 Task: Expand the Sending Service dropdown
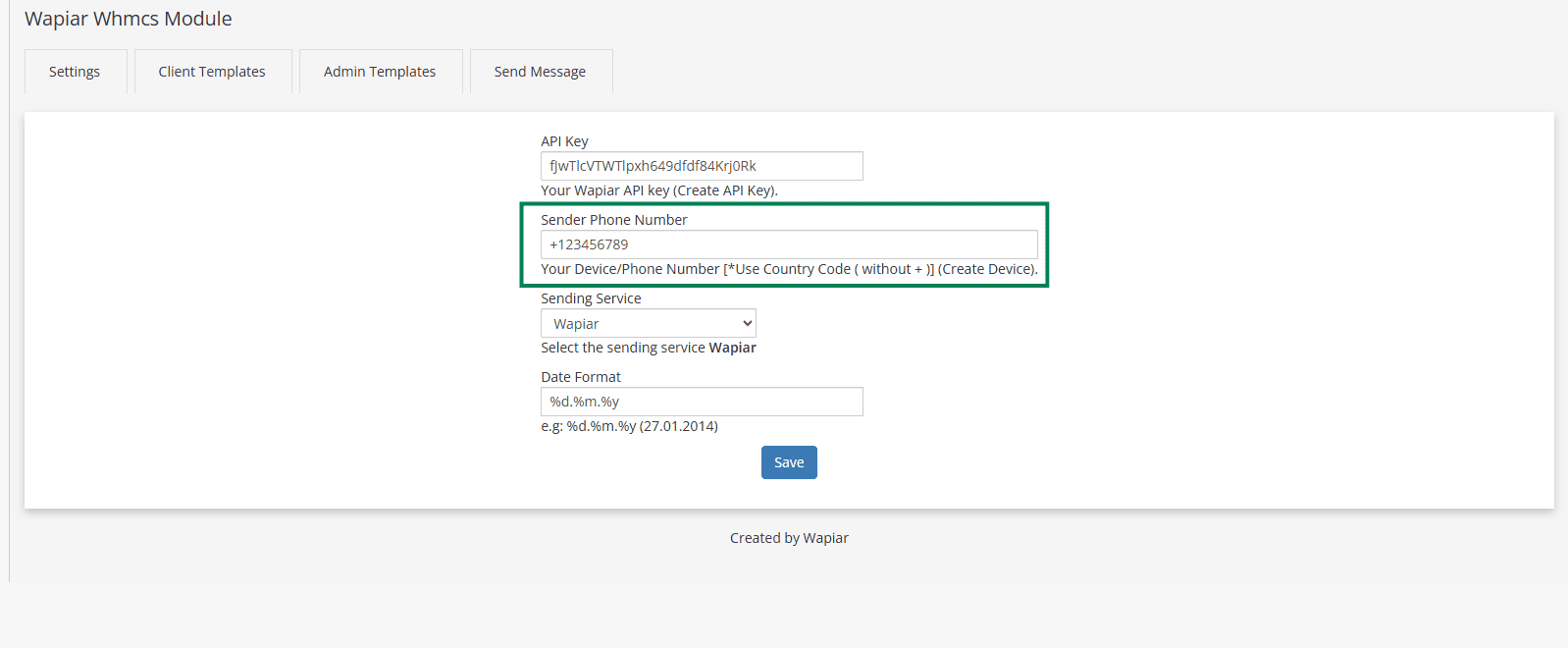(649, 324)
